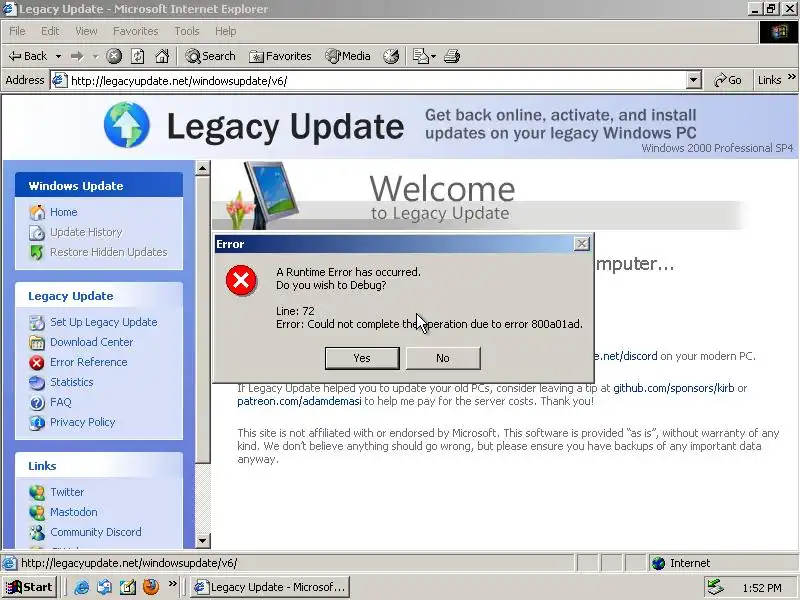Open the github.com/sponsors/kirb link
This screenshot has height=600, width=800.
[673, 388]
